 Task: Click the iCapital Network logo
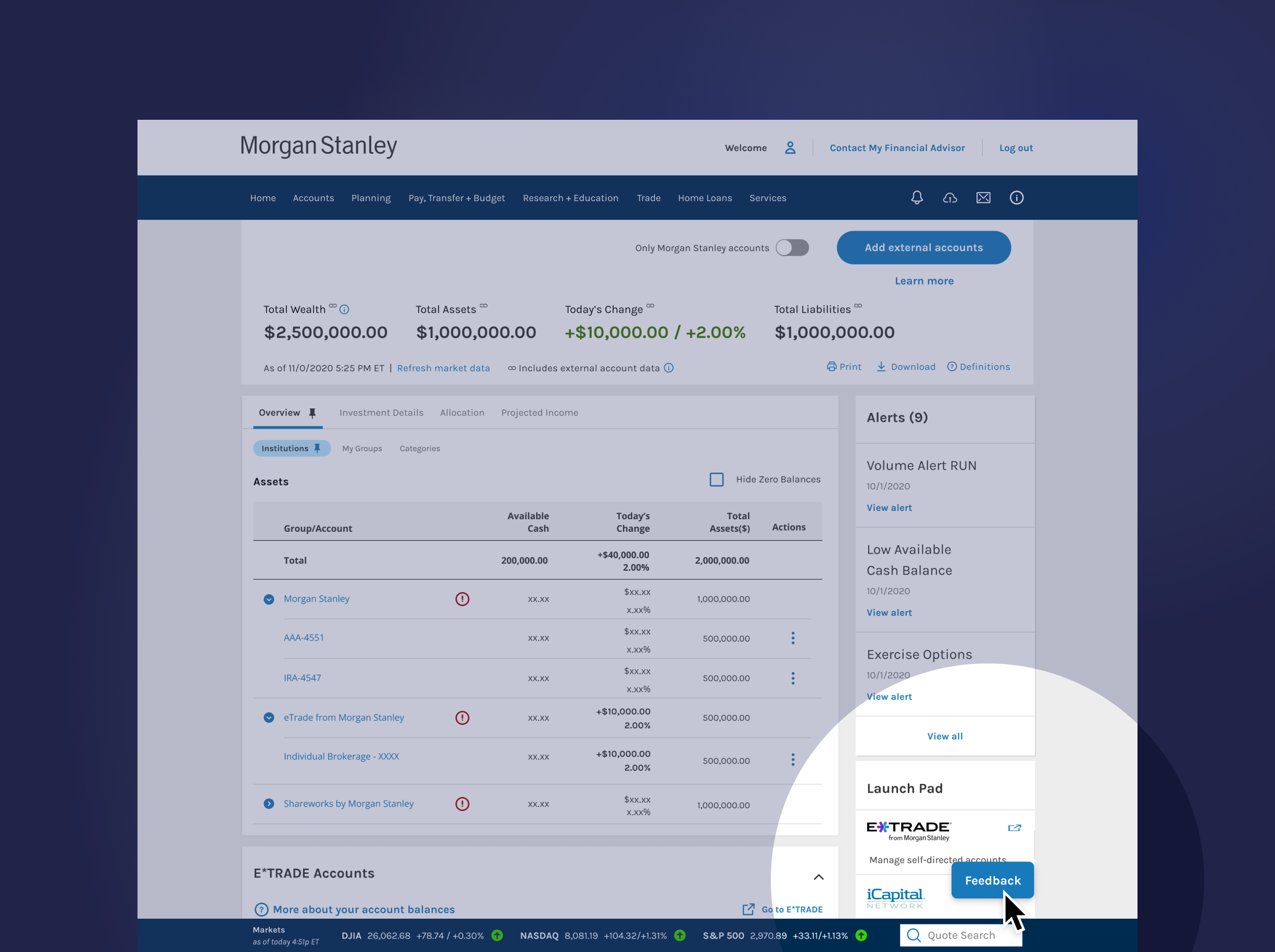coord(895,898)
